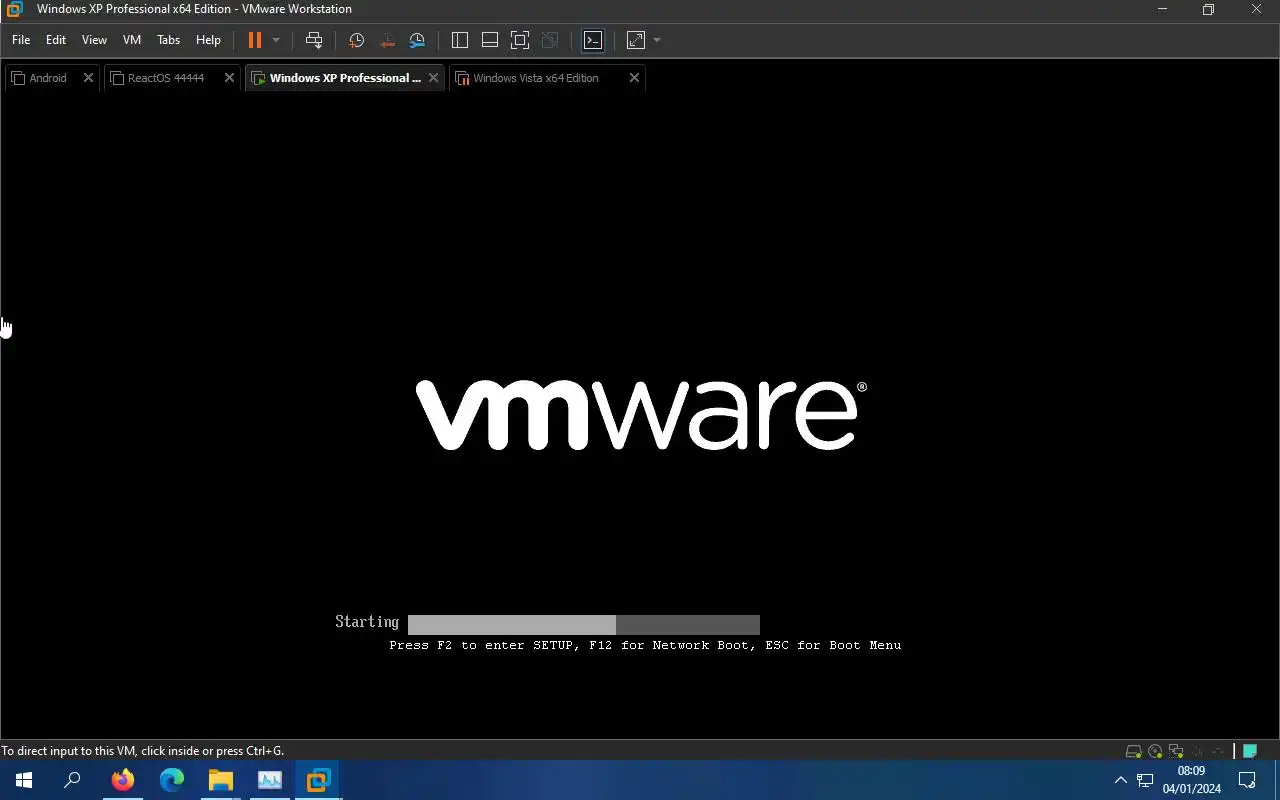This screenshot has width=1280, height=800.
Task: Close the Windows XP Professional tab
Action: 433,78
